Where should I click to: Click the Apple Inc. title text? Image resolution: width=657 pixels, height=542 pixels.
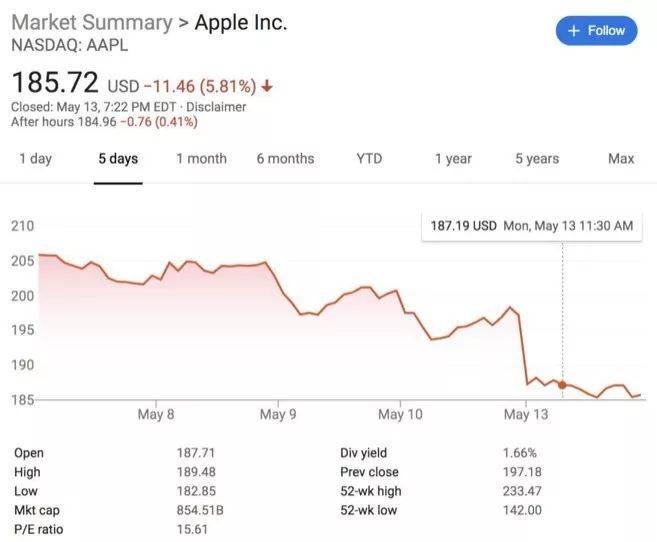[240, 22]
